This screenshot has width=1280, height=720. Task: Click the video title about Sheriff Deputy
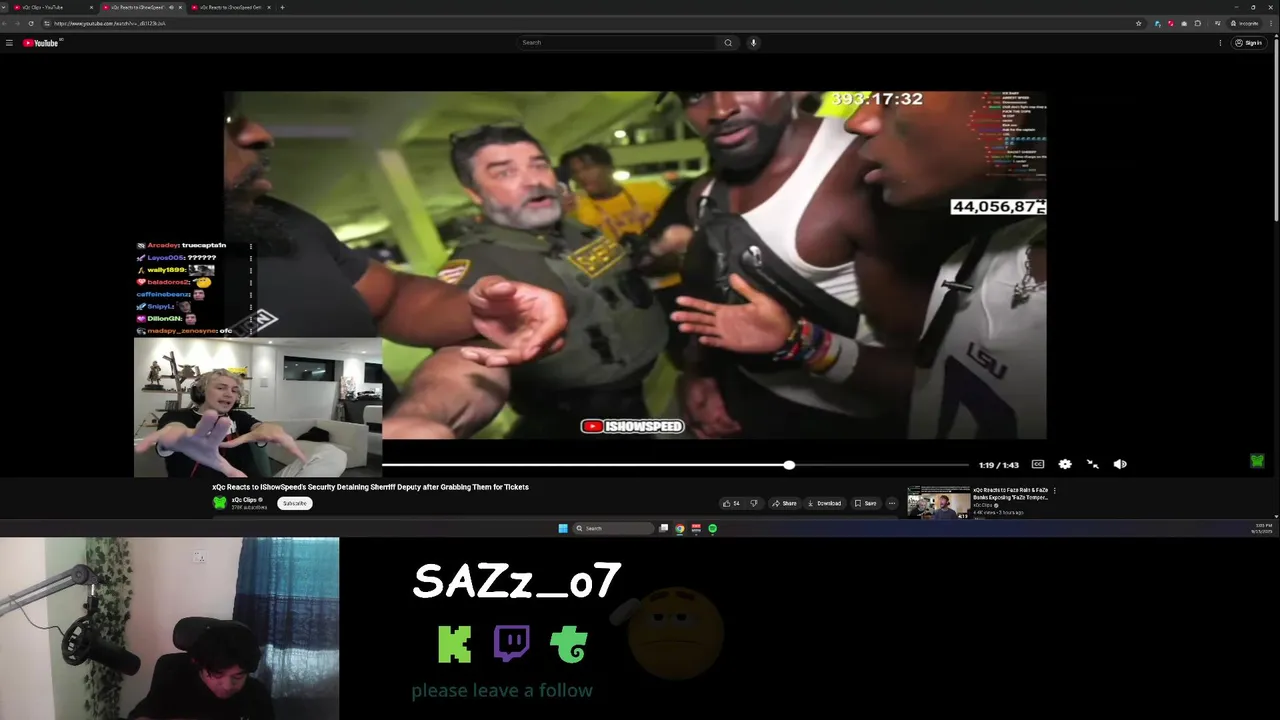(370, 487)
